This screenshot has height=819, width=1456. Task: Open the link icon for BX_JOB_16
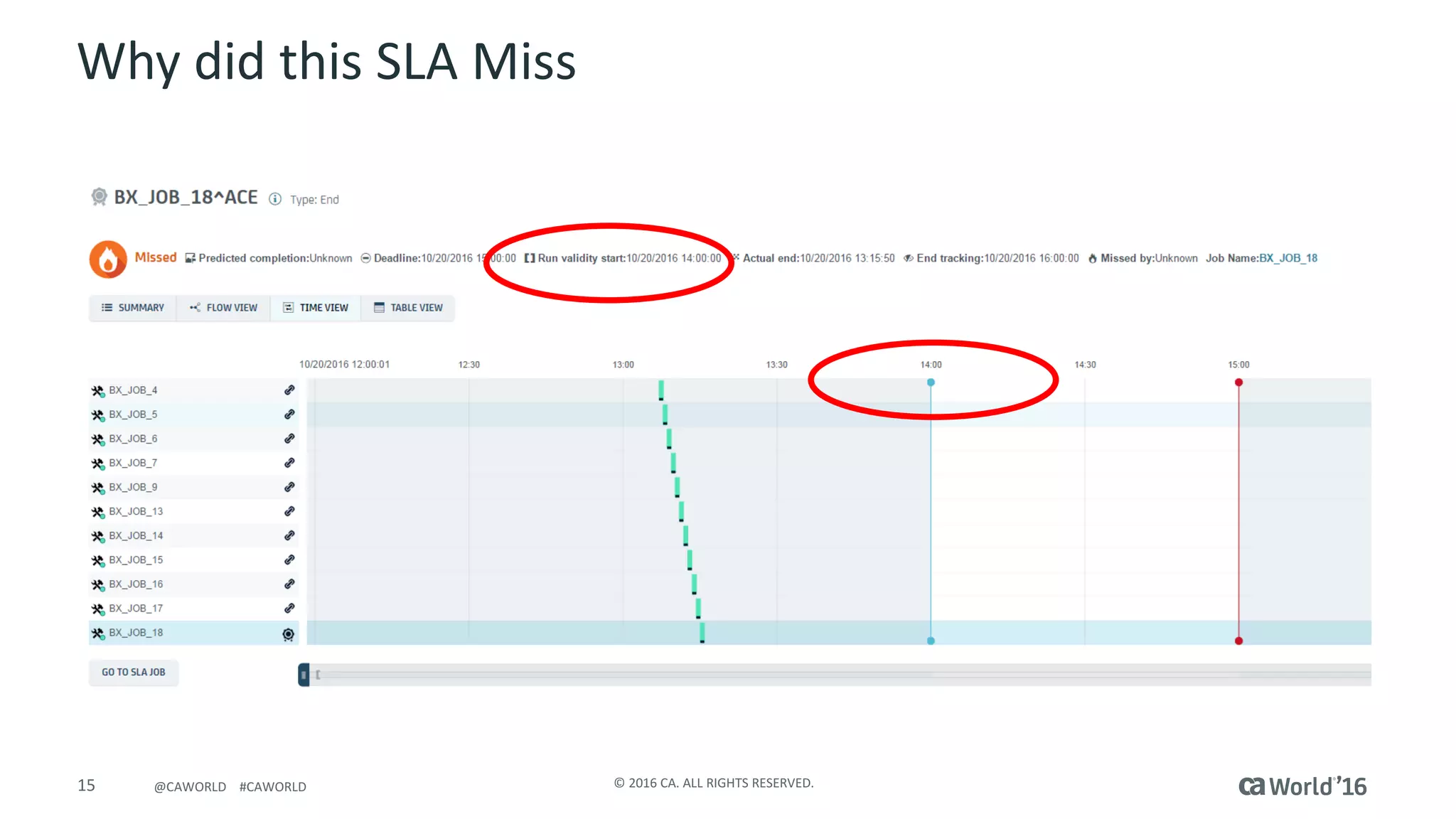[289, 584]
